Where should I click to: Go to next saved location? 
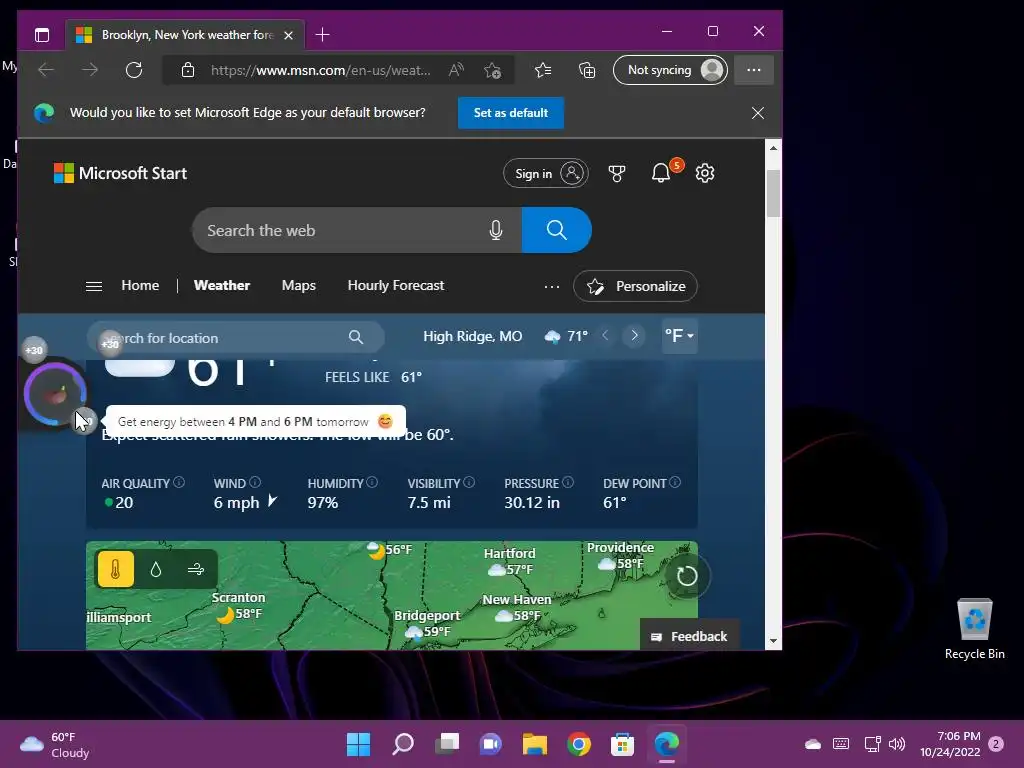click(634, 336)
